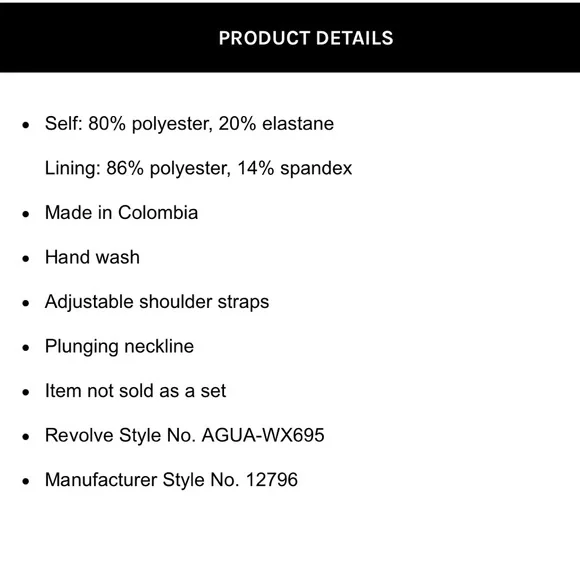Screen dimensions: 580x580
Task: Click the PRODUCT DETAILS header text
Action: pos(306,38)
